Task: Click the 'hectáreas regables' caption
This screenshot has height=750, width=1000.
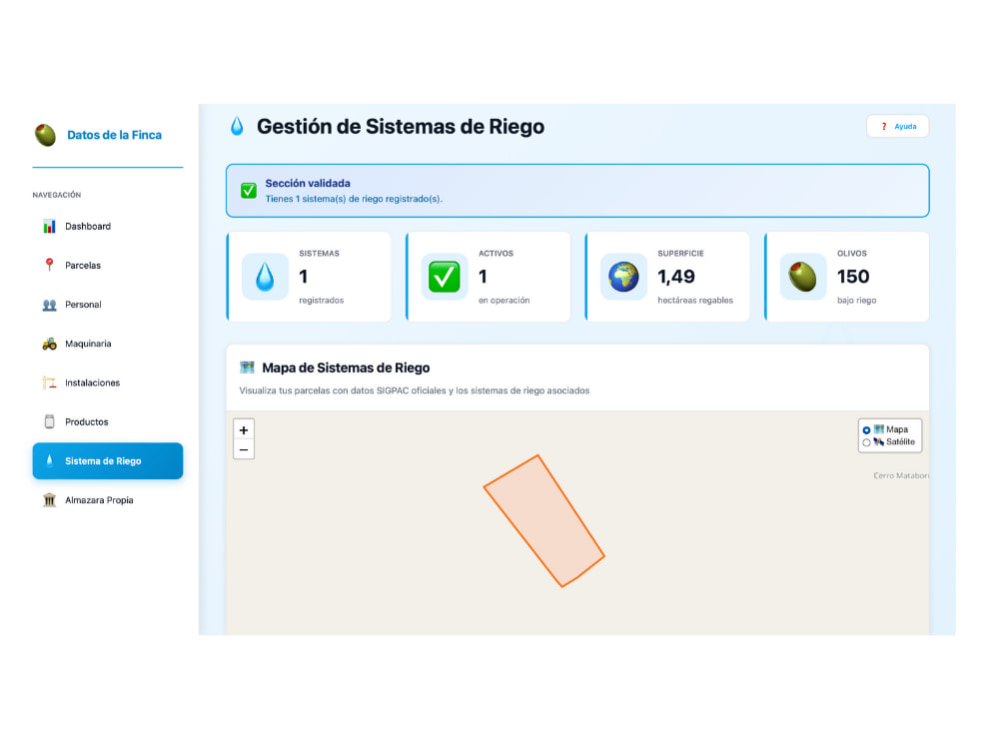Action: pos(695,300)
